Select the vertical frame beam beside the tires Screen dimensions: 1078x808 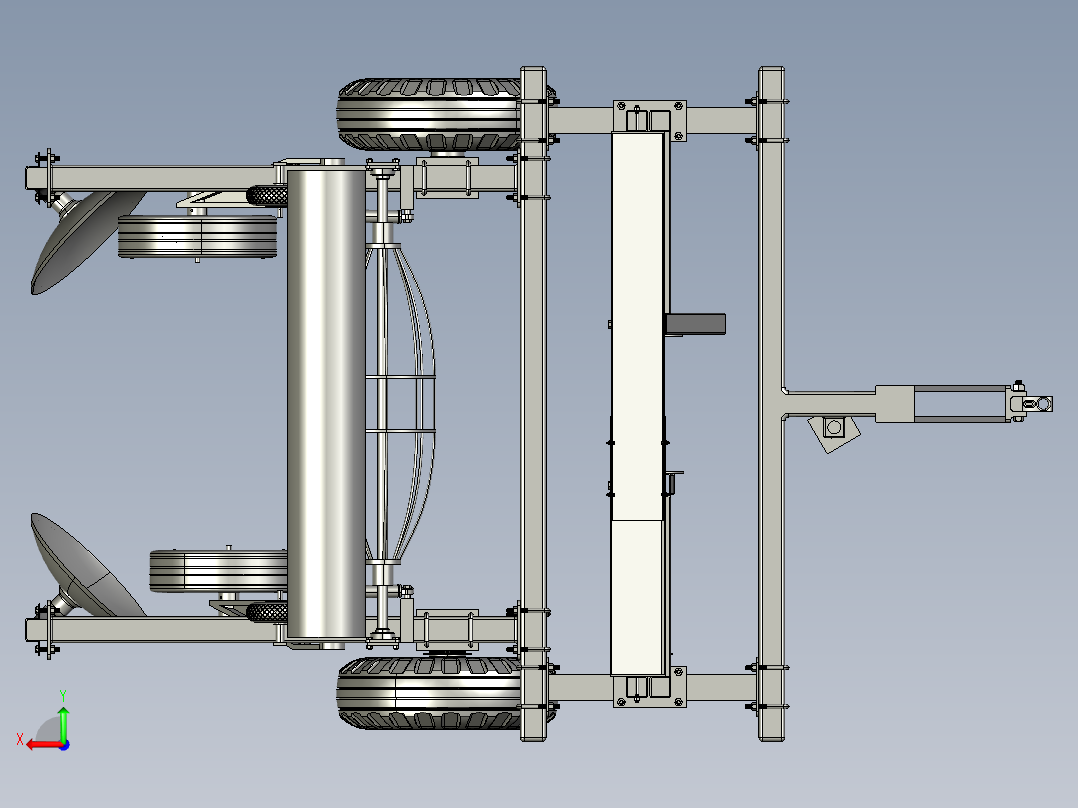click(x=534, y=404)
